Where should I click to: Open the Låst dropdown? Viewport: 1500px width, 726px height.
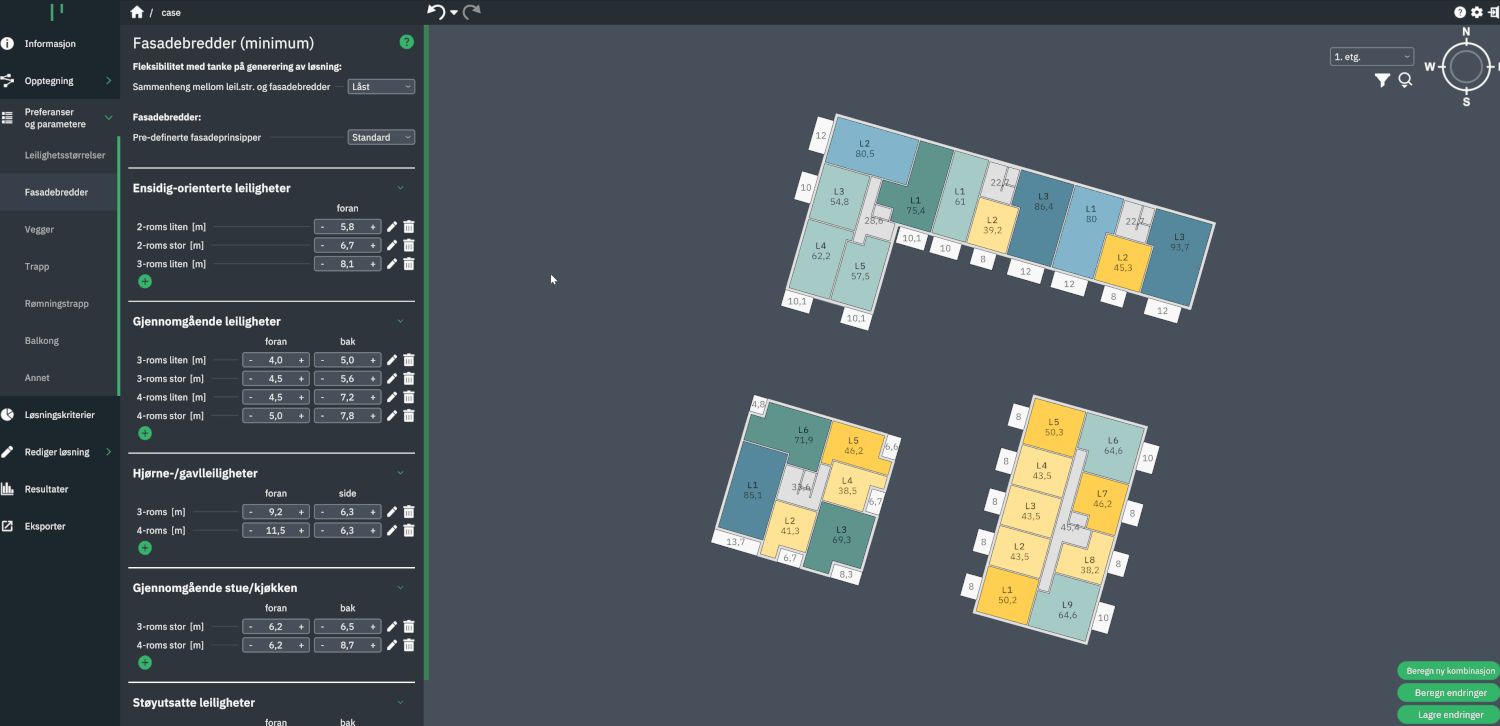click(381, 87)
